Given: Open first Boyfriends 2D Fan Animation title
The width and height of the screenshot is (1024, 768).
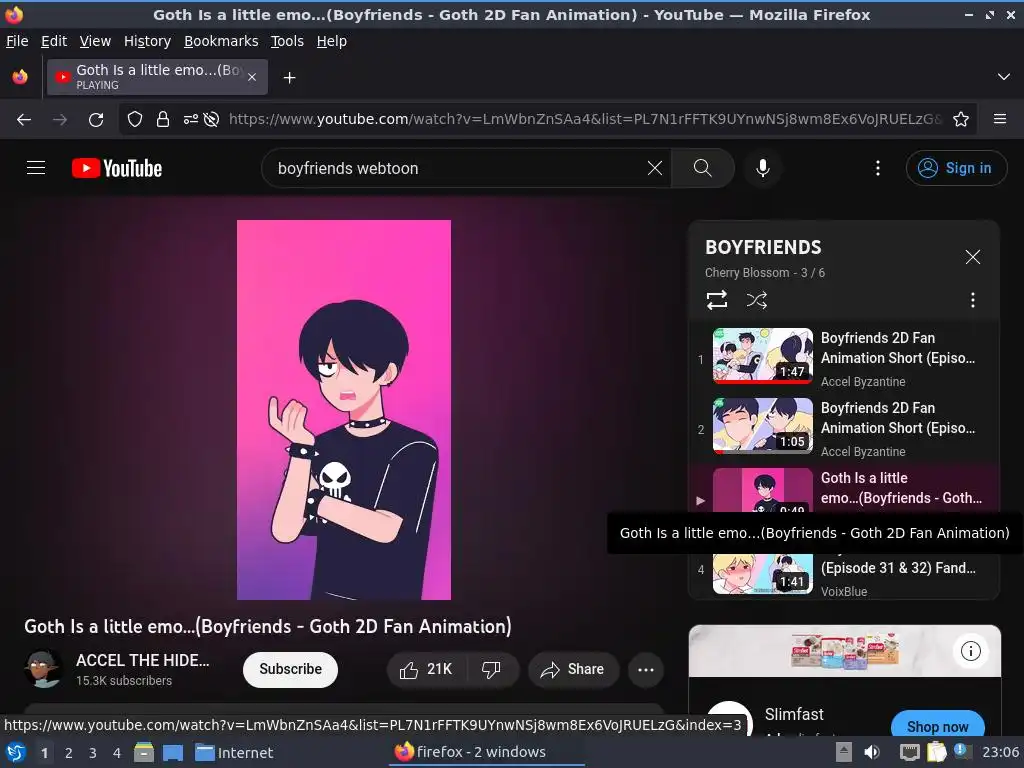Looking at the screenshot, I should click(897, 348).
